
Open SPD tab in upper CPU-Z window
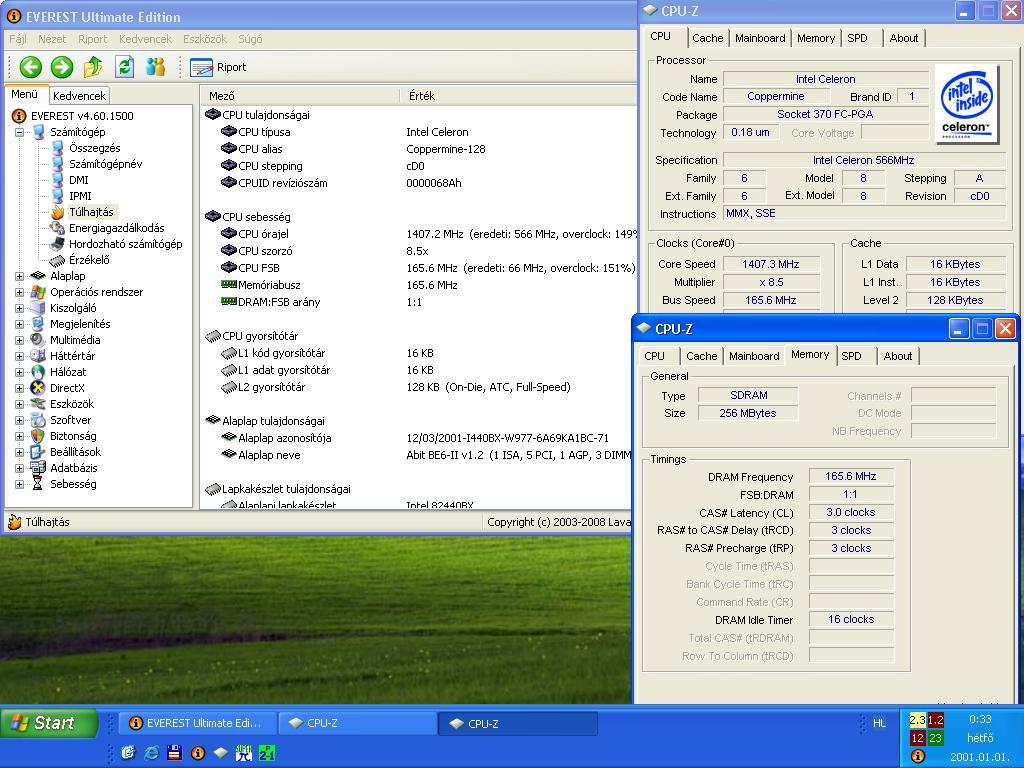(x=857, y=39)
